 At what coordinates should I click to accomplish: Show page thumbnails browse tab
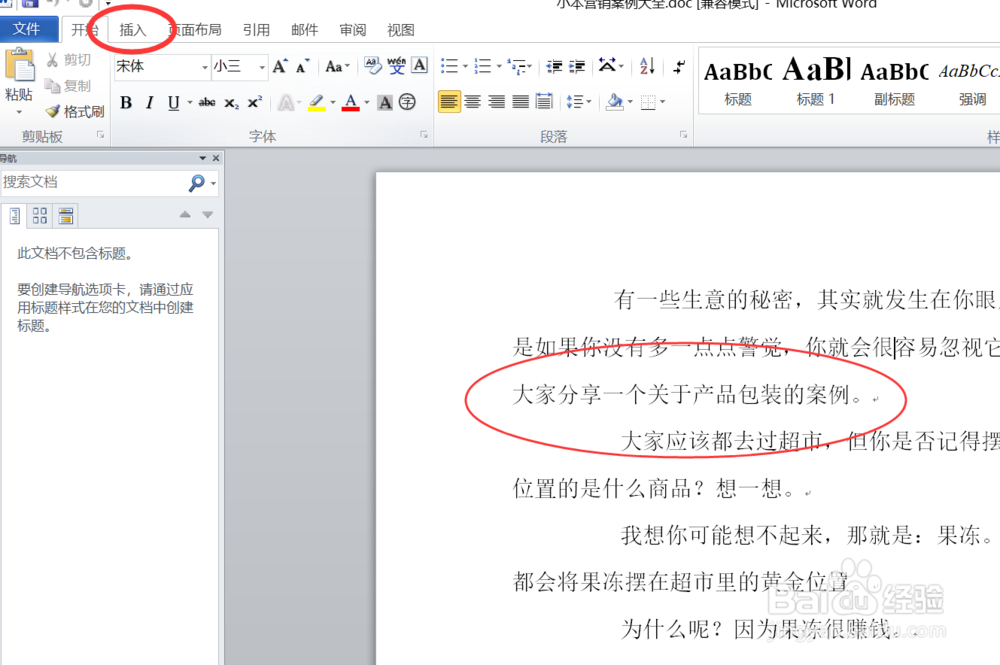pos(40,216)
